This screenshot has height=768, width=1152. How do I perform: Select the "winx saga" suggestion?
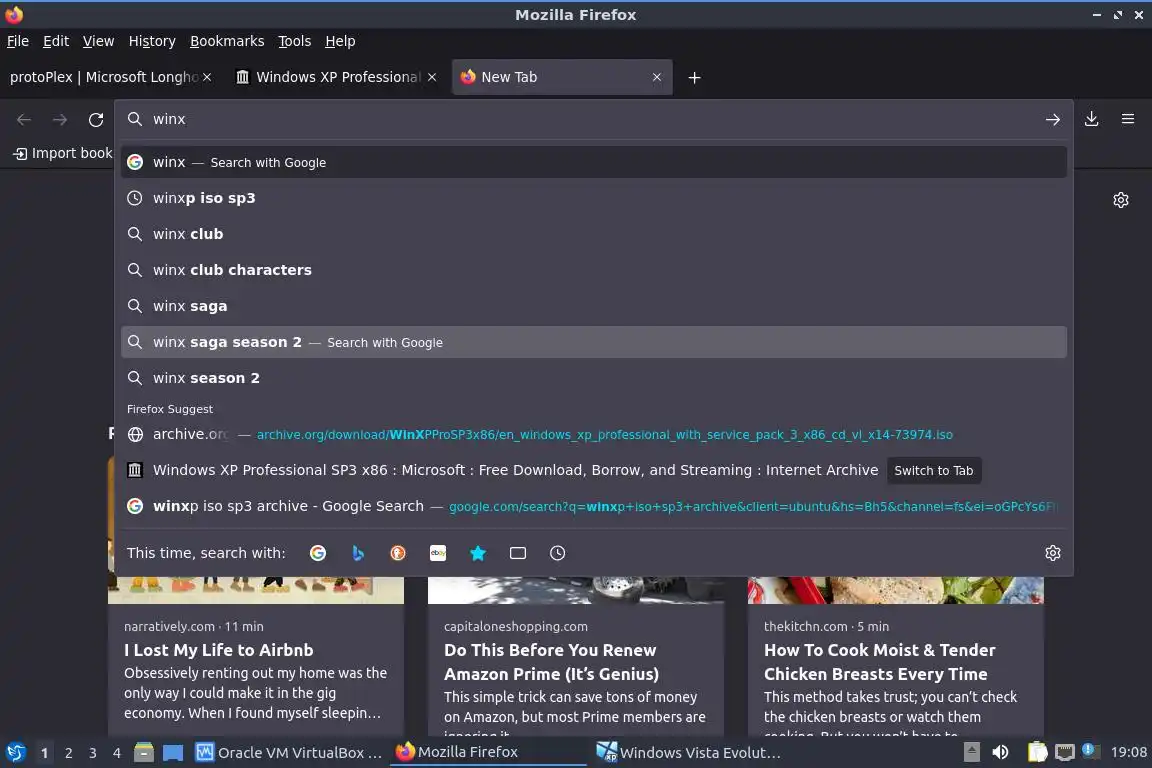coord(594,306)
